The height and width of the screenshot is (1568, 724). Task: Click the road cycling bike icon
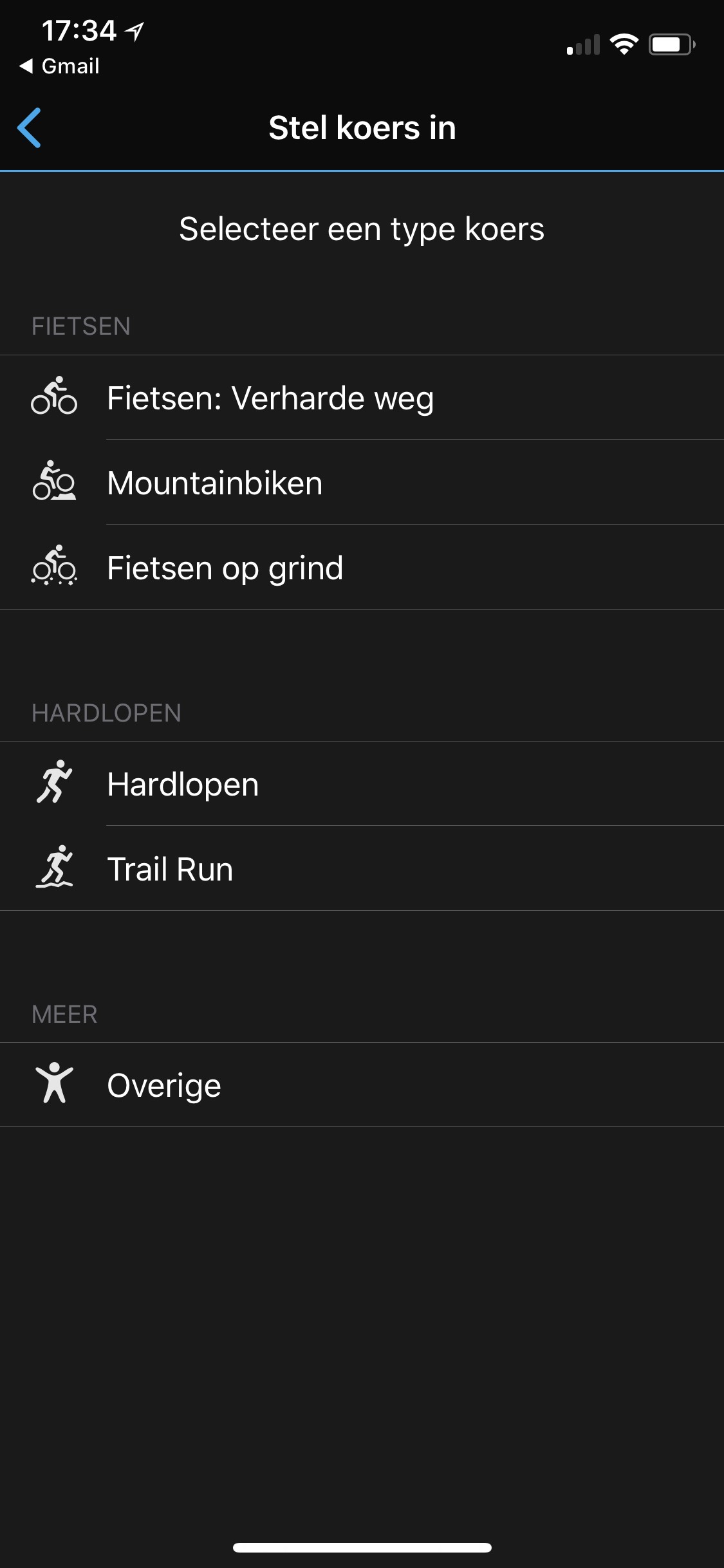pos(54,396)
